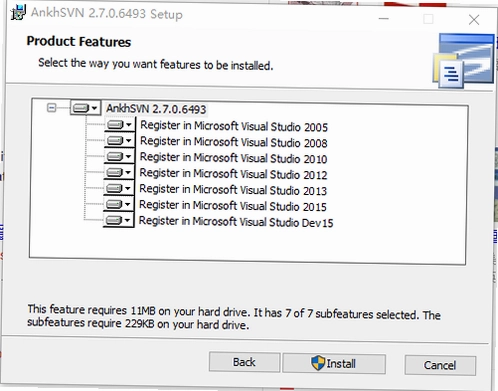Image resolution: width=498 pixels, height=391 pixels.
Task: Select Register in Microsoft Visual Studio 2010
Action: (x=233, y=158)
